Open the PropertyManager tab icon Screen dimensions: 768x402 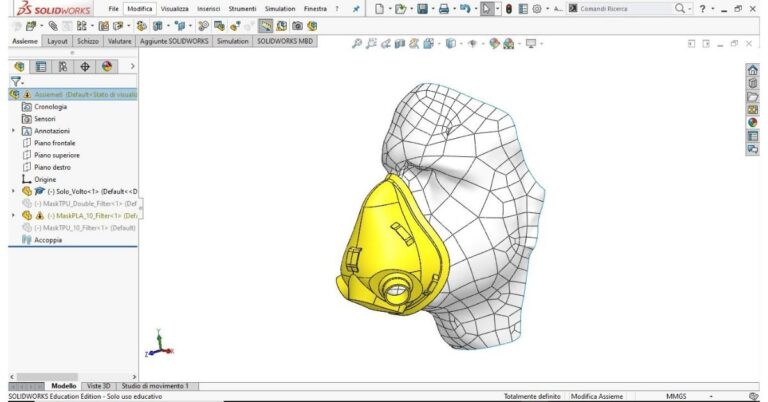[41, 66]
